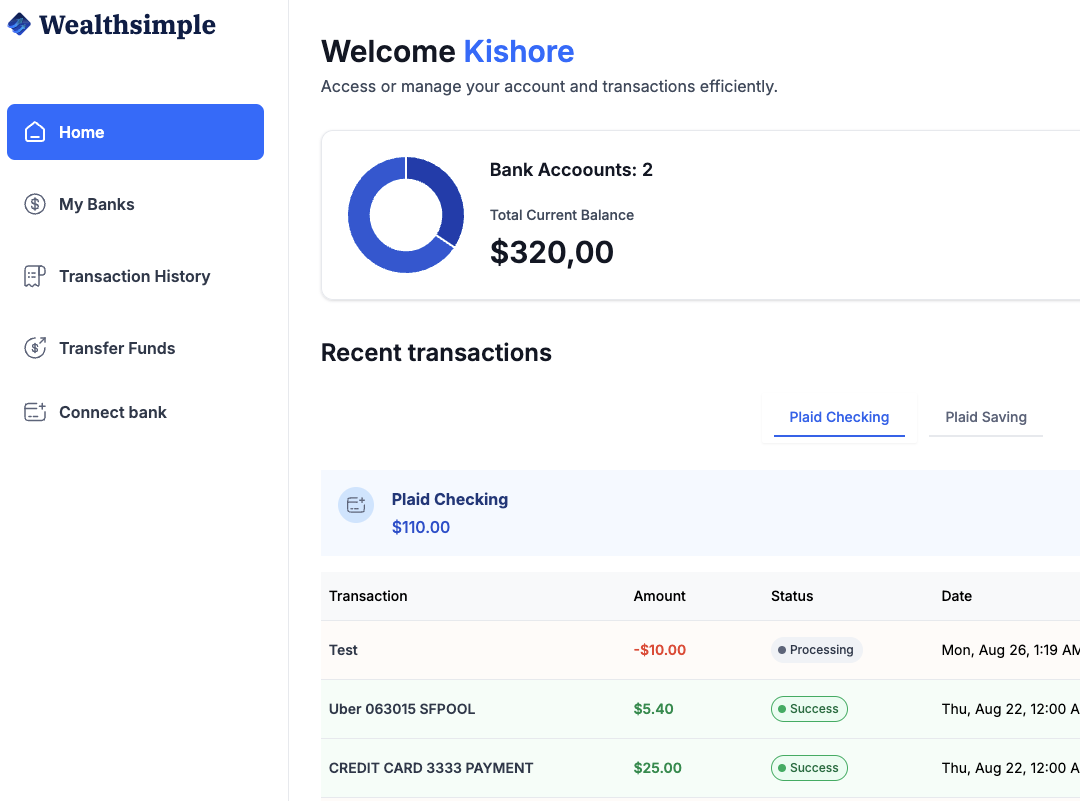The image size is (1080, 801).
Task: Switch to the Plaid Saving tab
Action: [x=985, y=417]
